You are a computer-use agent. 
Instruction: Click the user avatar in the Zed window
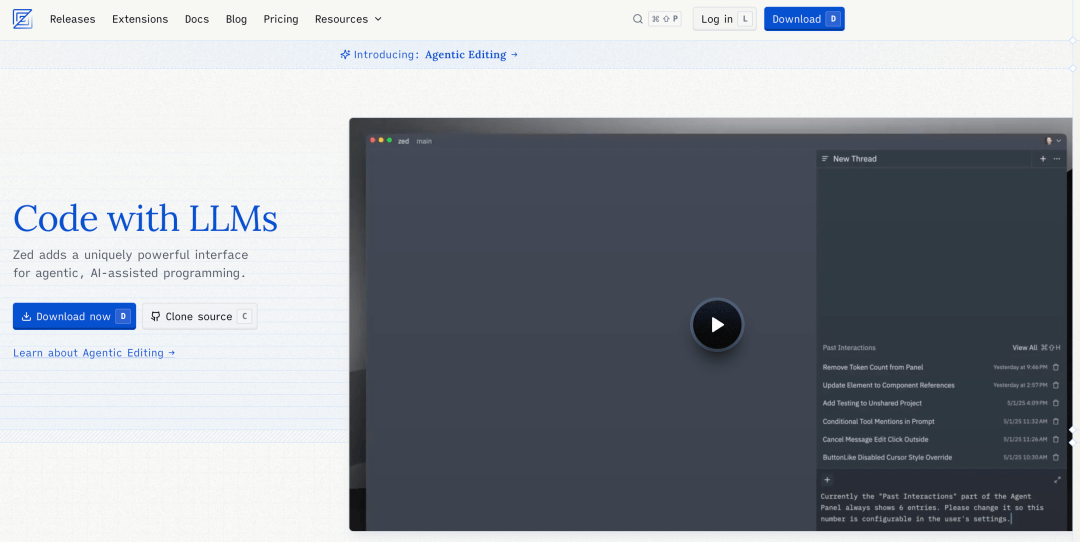coord(1049,140)
